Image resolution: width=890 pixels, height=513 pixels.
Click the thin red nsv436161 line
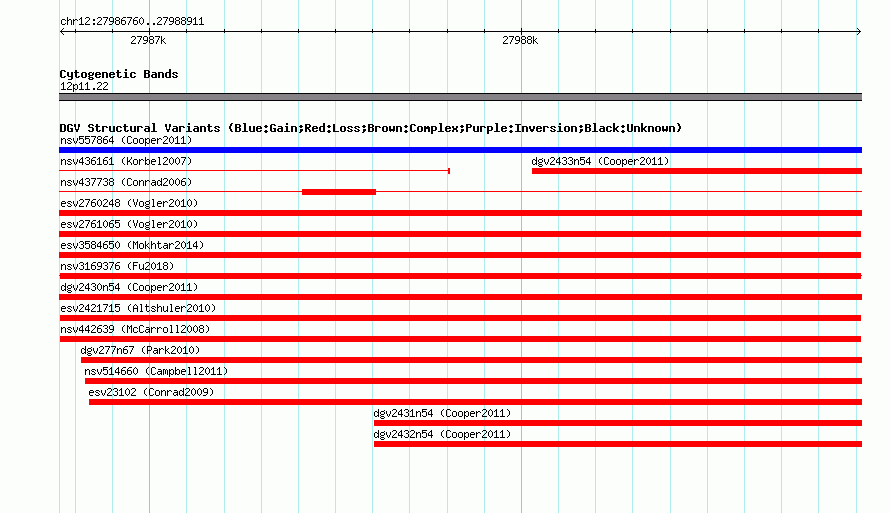[254, 171]
